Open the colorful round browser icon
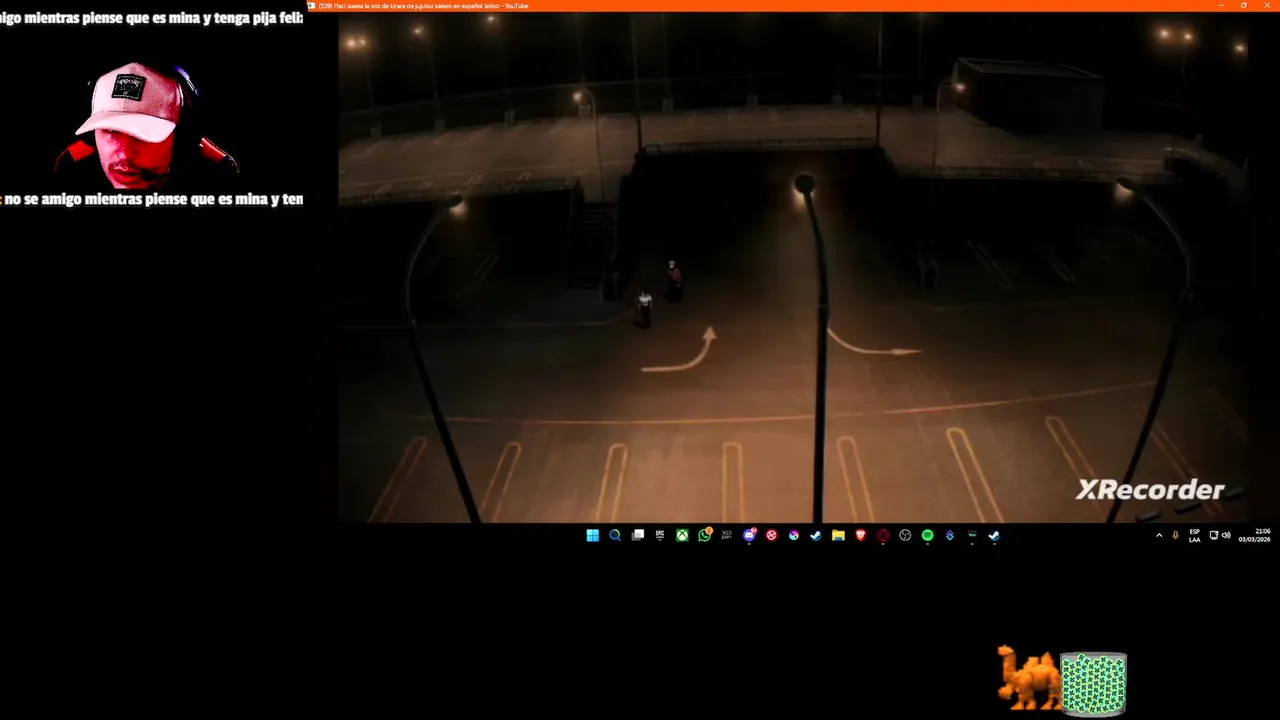 click(794, 535)
